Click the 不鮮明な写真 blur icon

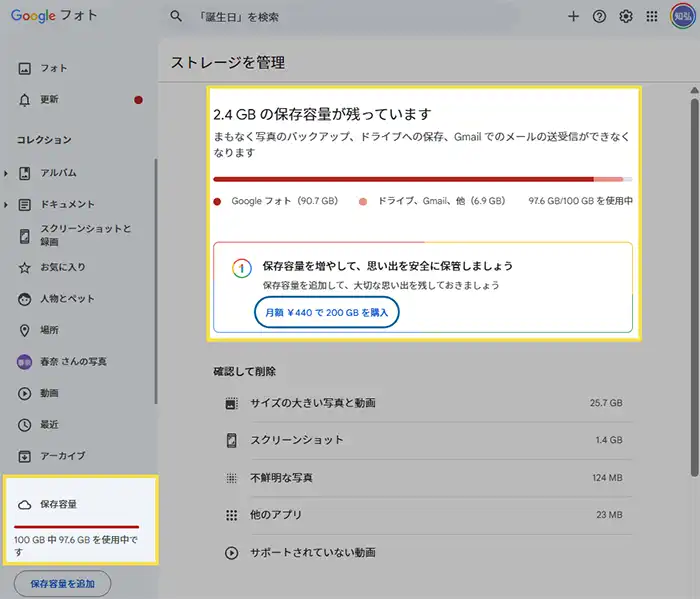tap(231, 478)
